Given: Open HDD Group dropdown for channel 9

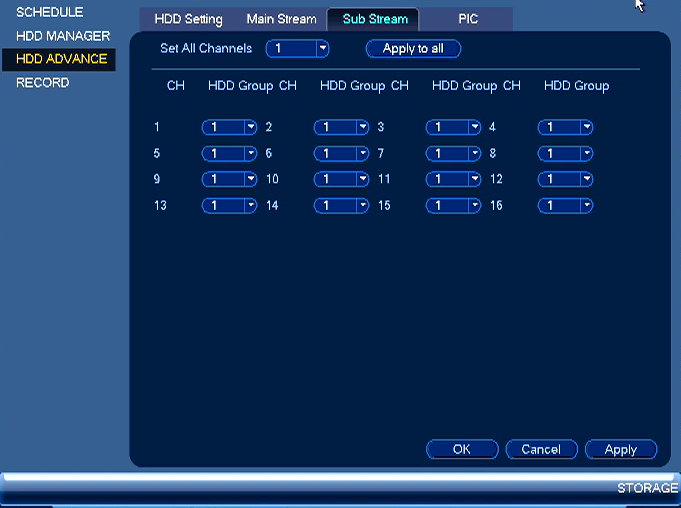Looking at the screenshot, I should [229, 179].
